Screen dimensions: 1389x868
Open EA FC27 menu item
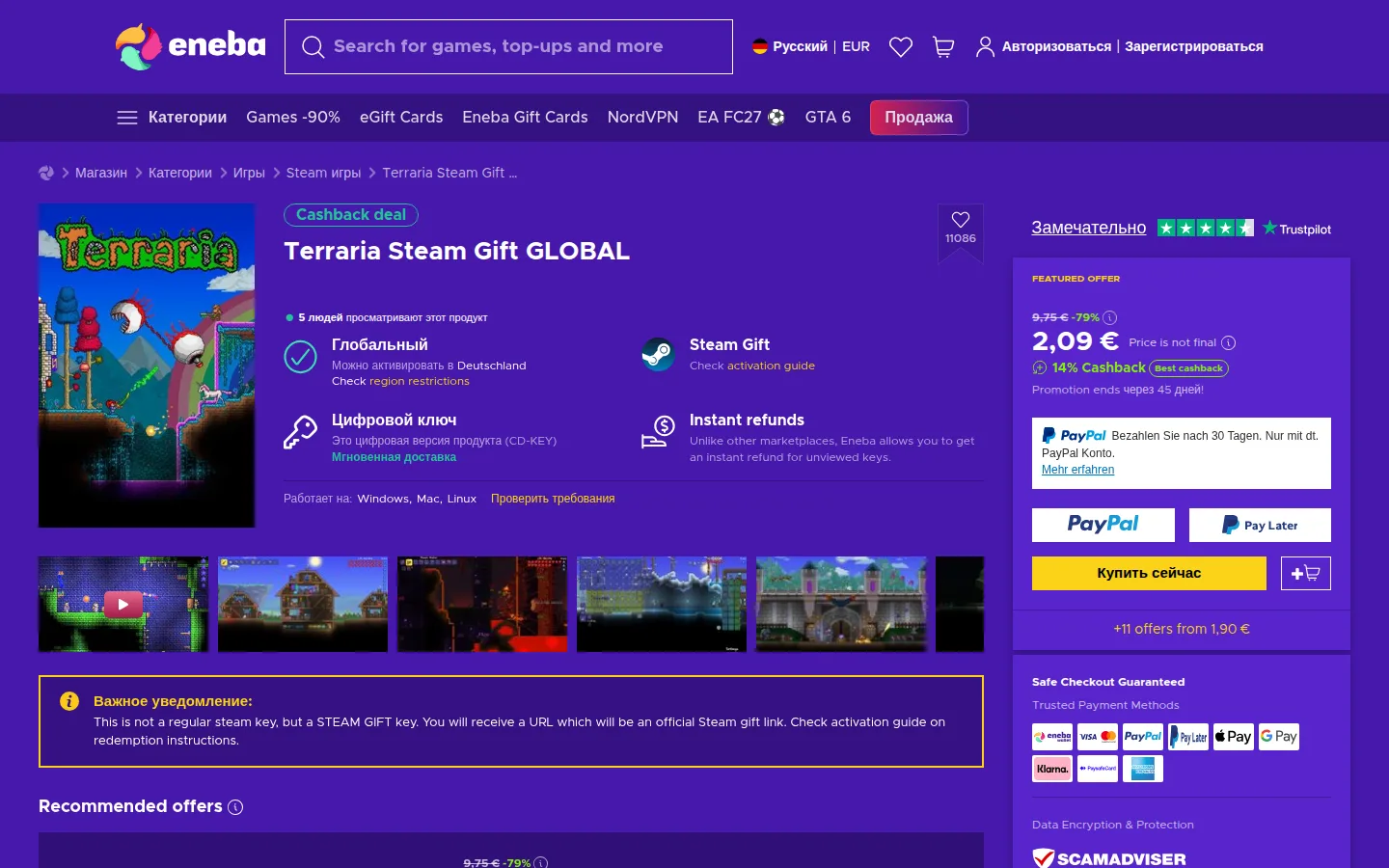coord(741,118)
